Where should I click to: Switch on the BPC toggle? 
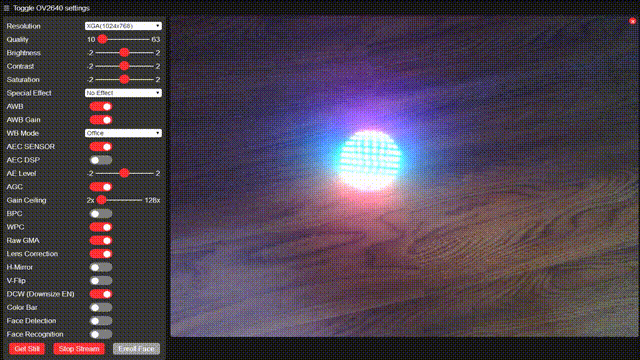click(x=101, y=213)
